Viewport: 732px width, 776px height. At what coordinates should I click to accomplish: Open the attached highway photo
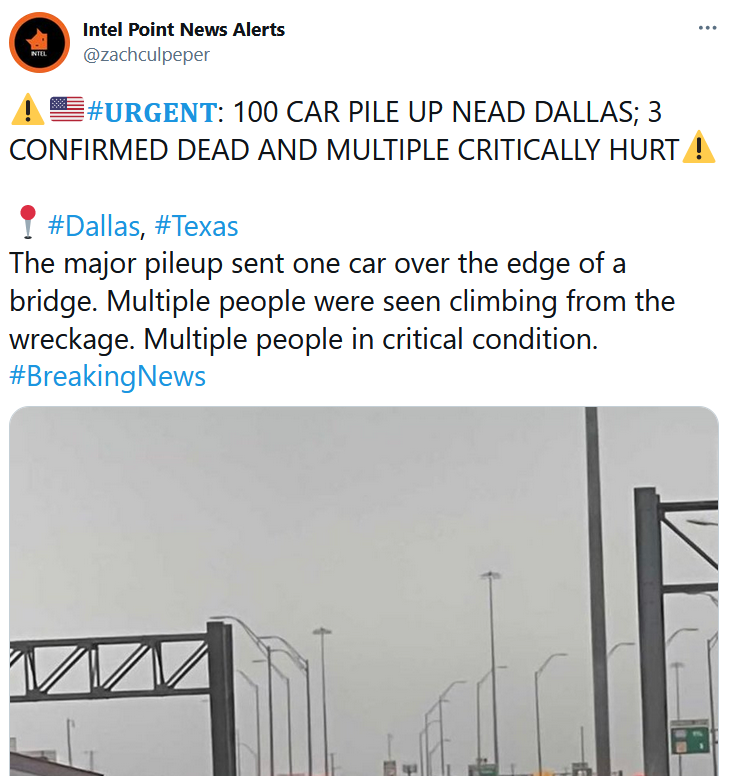click(x=364, y=591)
